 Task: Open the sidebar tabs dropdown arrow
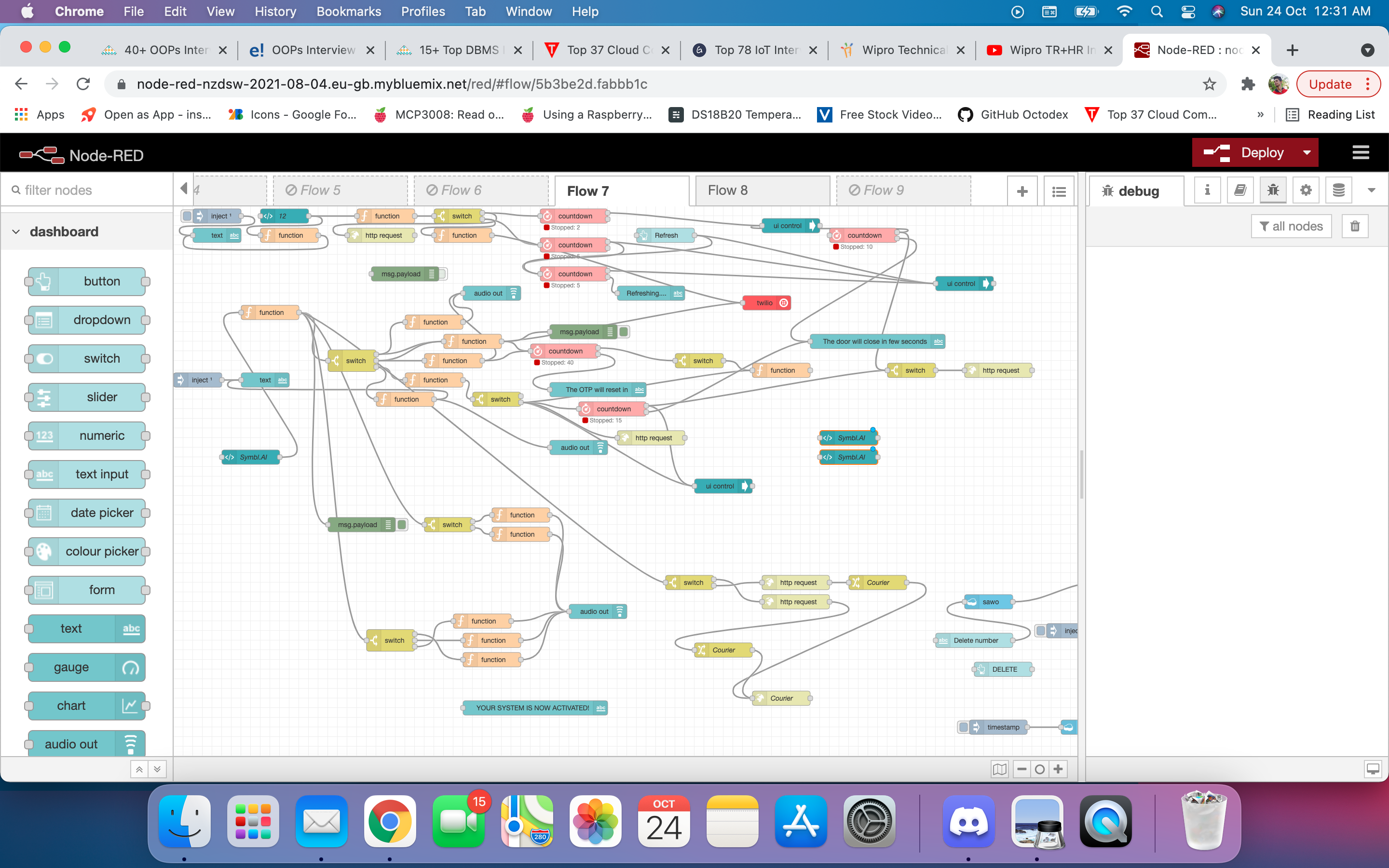pos(1371,190)
